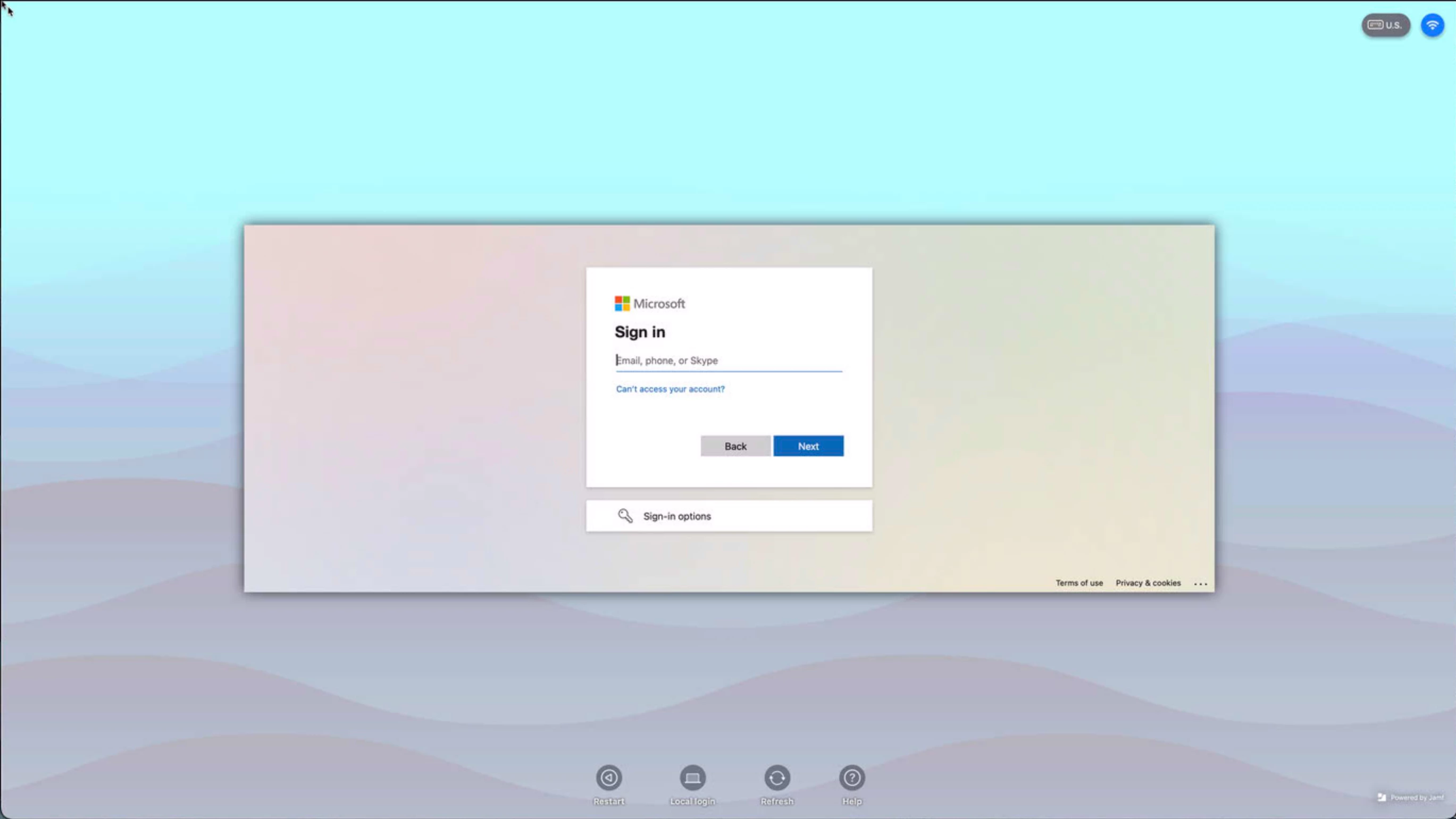Focus the Email, phone, or Skype field
The image size is (1456, 819).
point(729,360)
